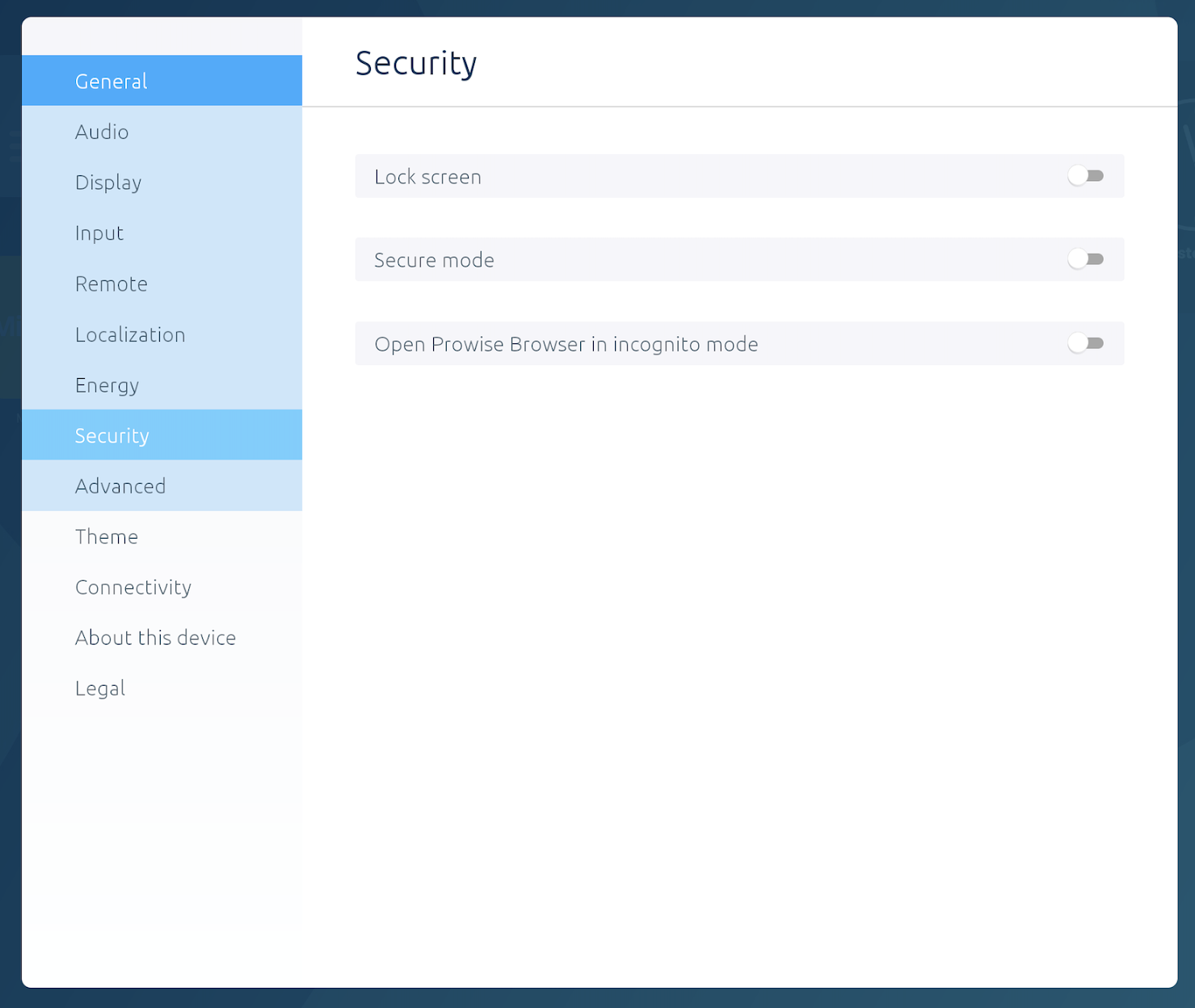Click the Secure mode label text
The image size is (1195, 1008).
(x=434, y=260)
